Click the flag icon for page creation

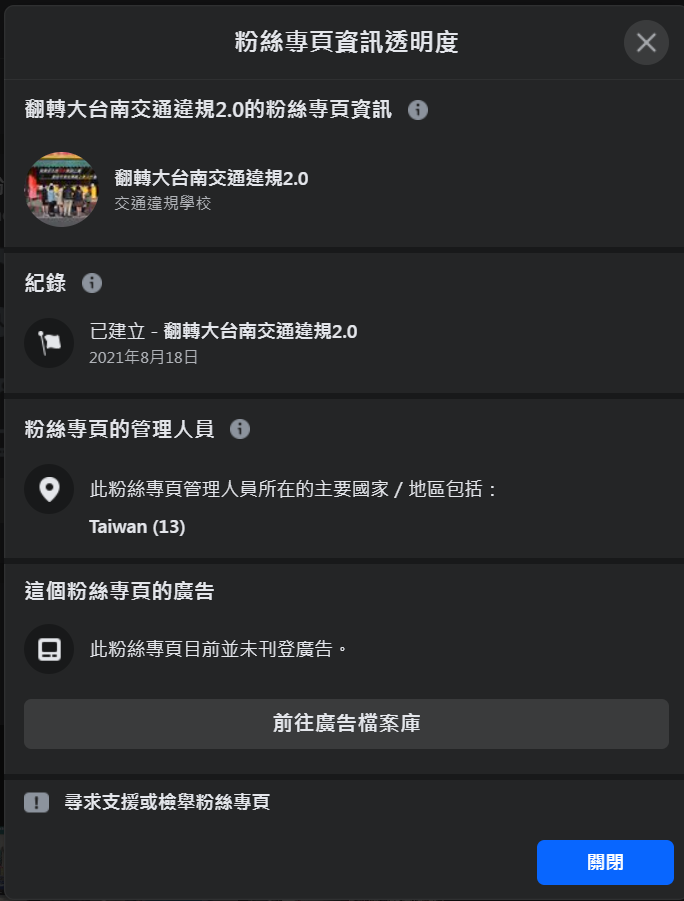tap(49, 342)
